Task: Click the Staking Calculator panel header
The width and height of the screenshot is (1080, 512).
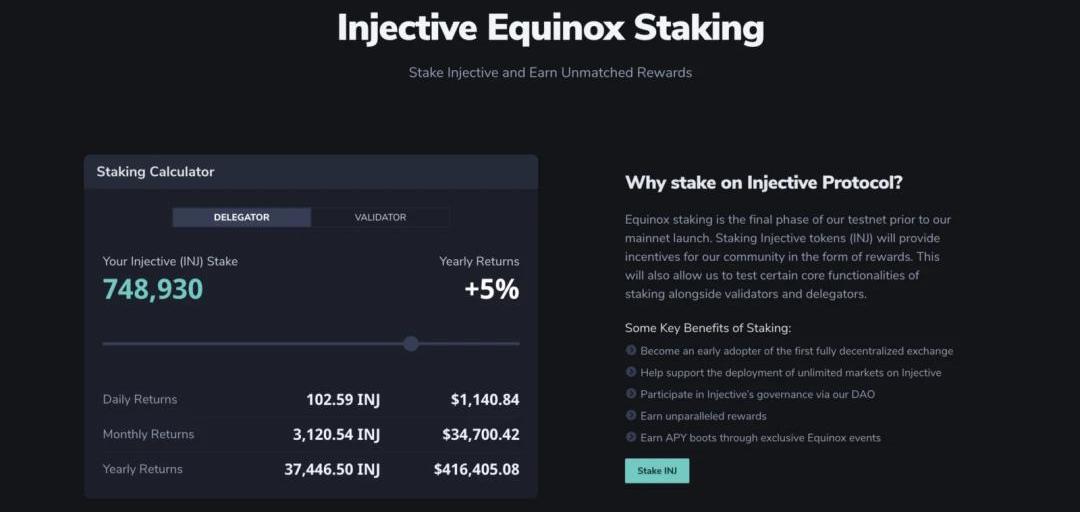Action: 311,172
